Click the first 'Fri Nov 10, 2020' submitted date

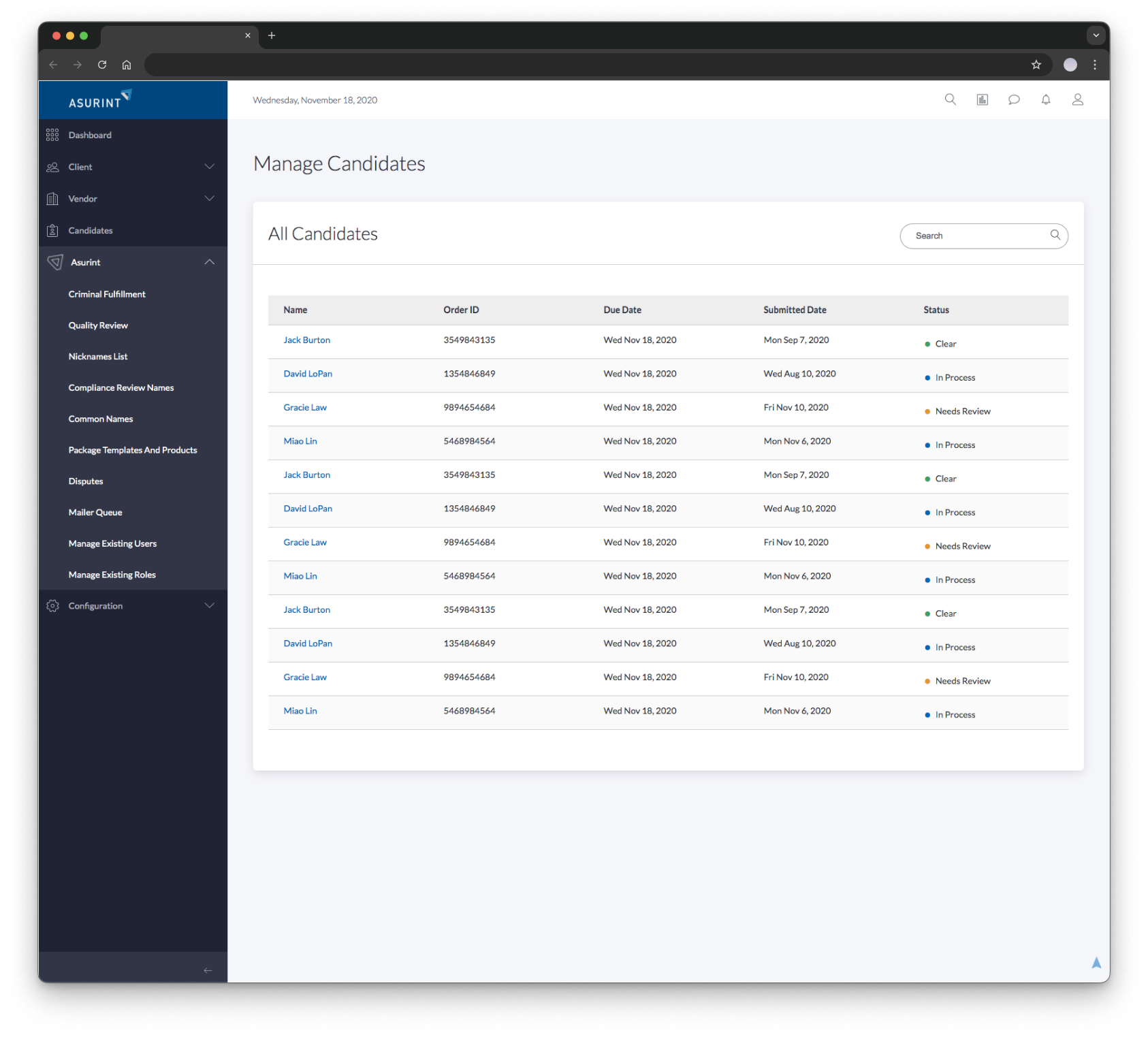pos(796,407)
